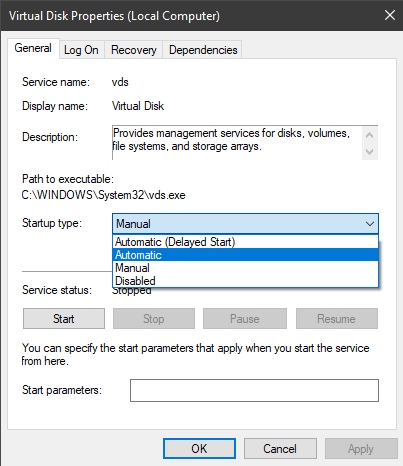
Task: Cancel the properties dialog
Action: pyautogui.click(x=280, y=449)
